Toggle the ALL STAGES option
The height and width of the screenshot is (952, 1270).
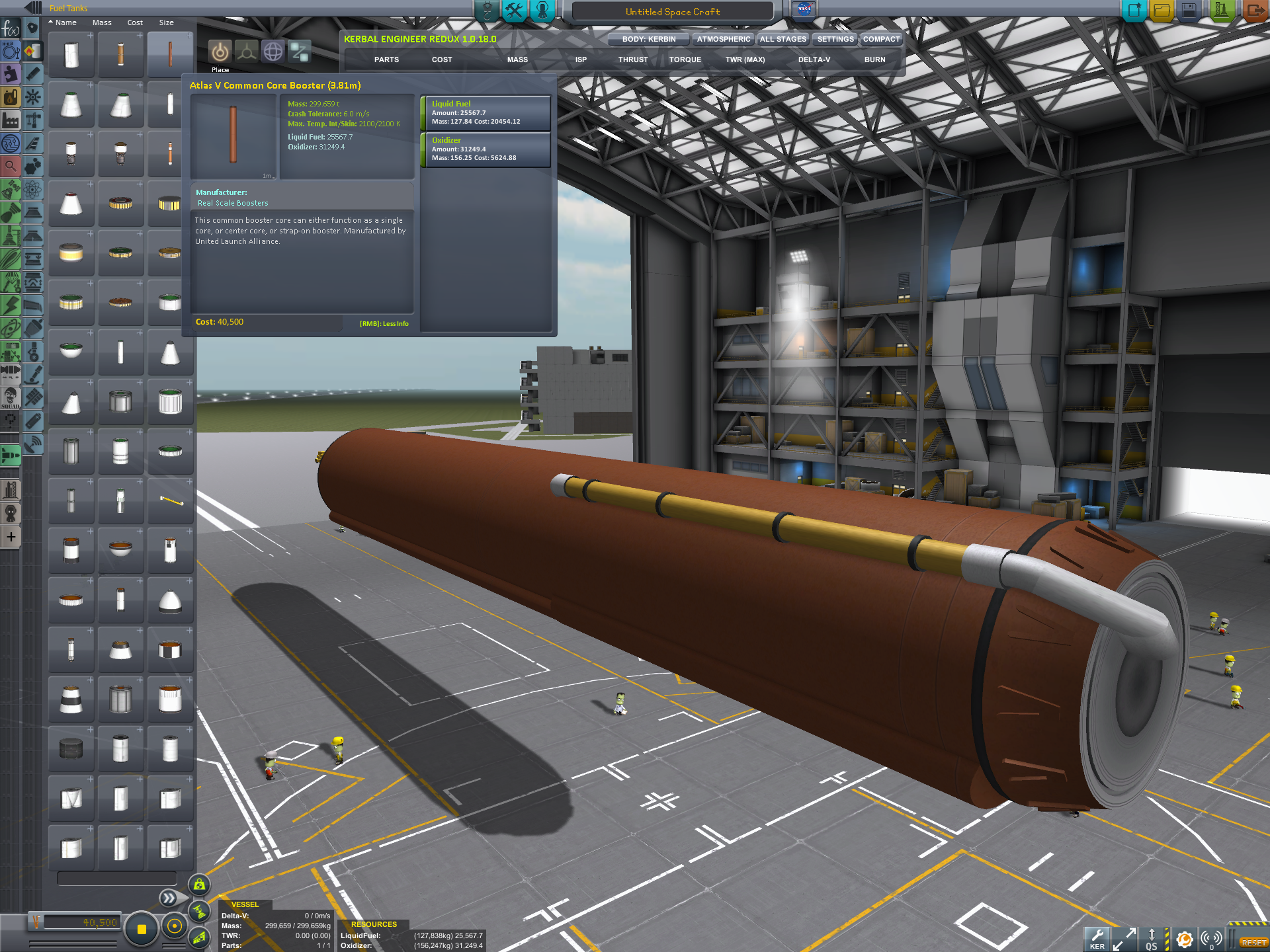[783, 39]
